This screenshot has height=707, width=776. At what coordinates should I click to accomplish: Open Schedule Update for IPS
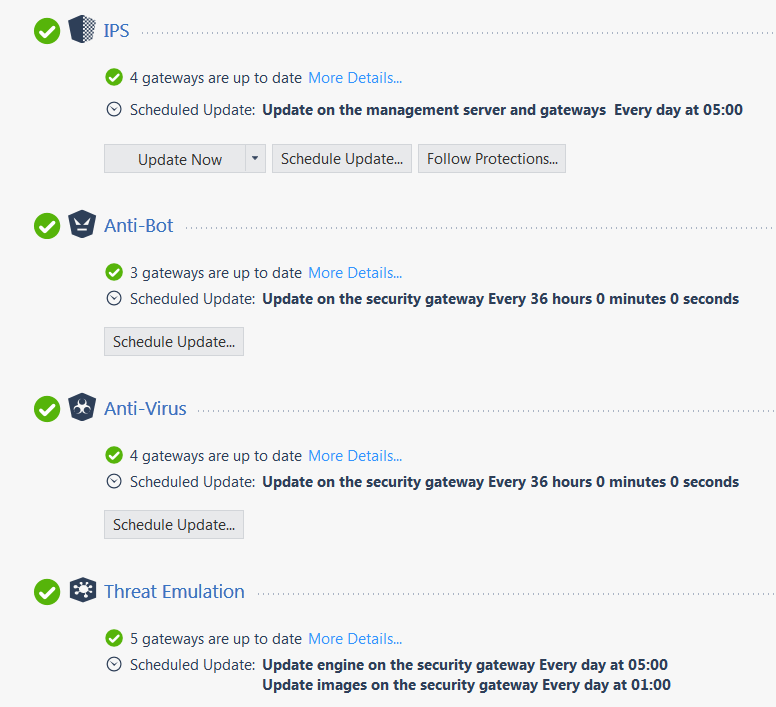point(342,159)
